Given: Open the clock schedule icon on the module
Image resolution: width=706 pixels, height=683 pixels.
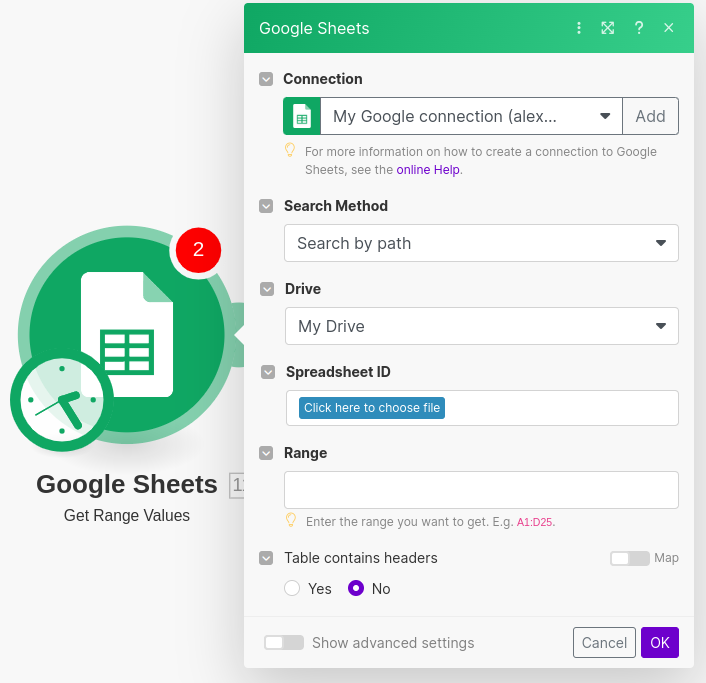Looking at the screenshot, I should coord(62,400).
